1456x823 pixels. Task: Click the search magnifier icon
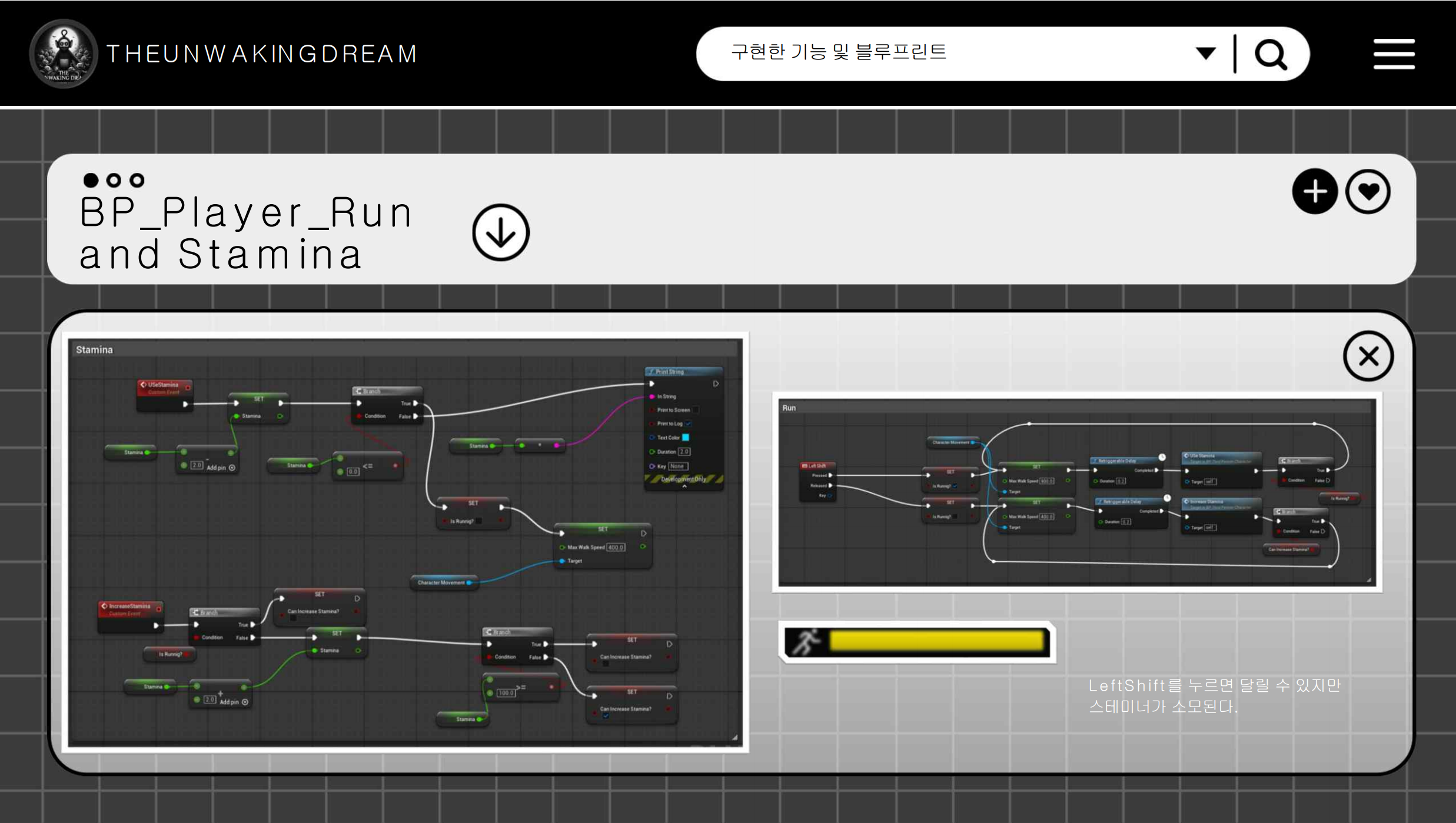1271,55
